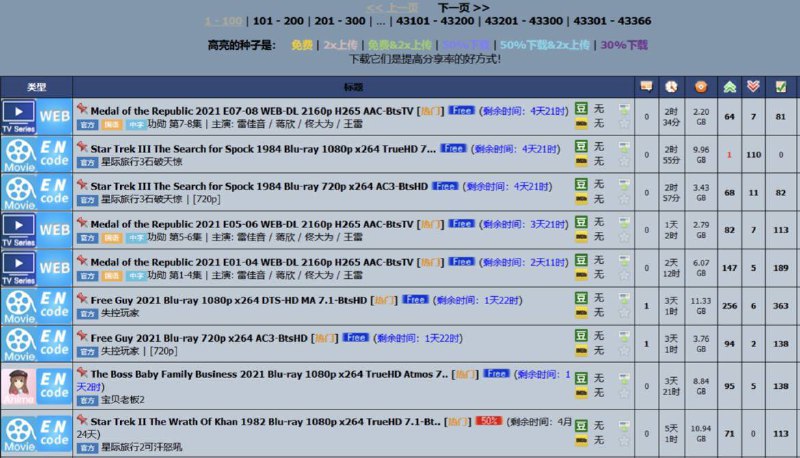
Task: Bookmark Star Trek III 1080p with the star
Action: point(624,161)
